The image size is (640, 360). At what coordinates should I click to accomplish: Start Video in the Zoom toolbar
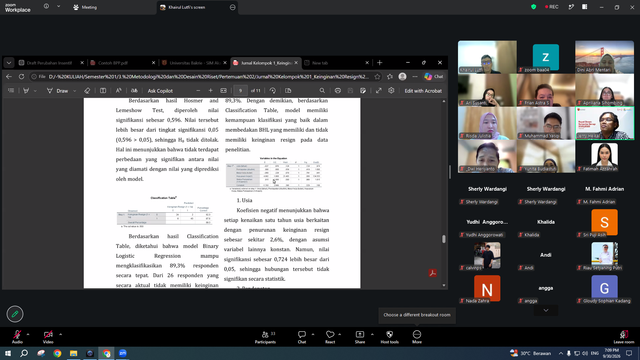click(48, 336)
